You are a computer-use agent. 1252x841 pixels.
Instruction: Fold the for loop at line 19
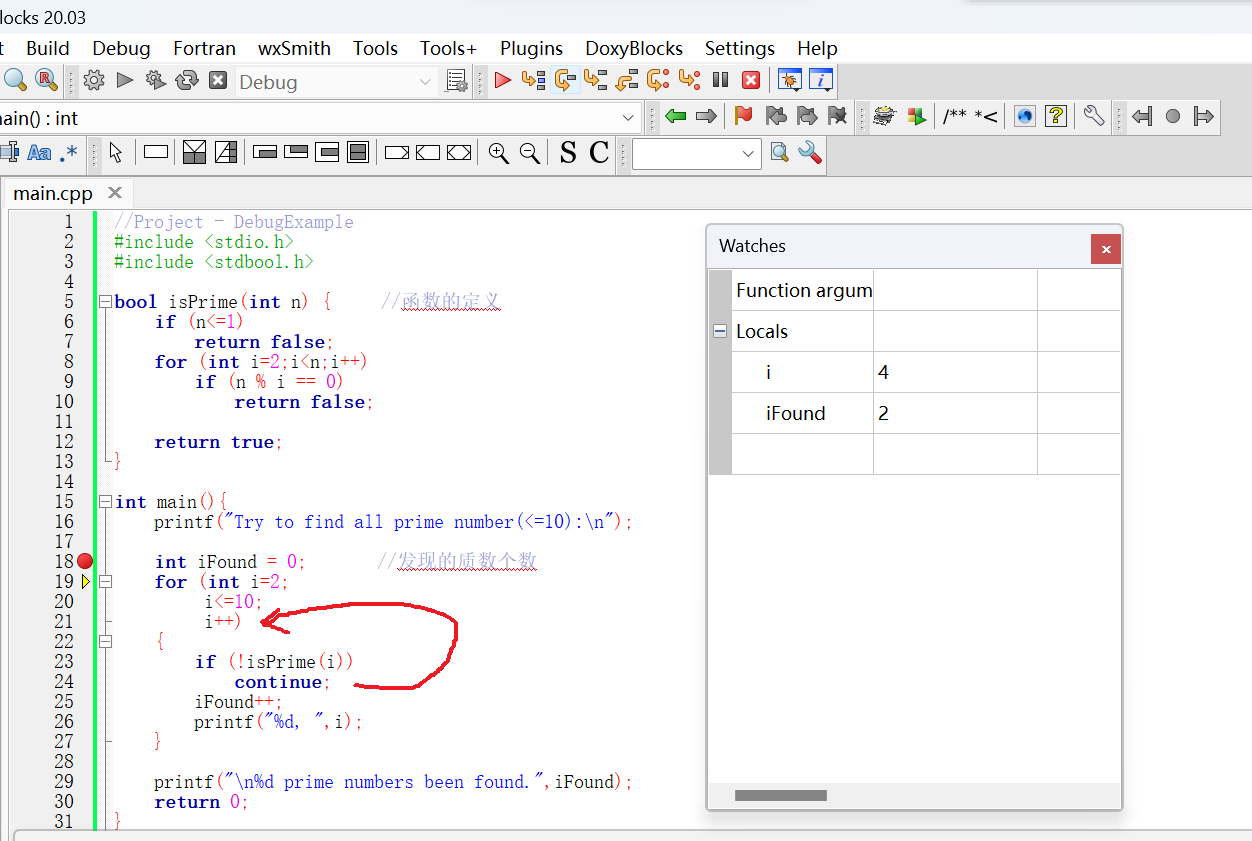(x=105, y=582)
